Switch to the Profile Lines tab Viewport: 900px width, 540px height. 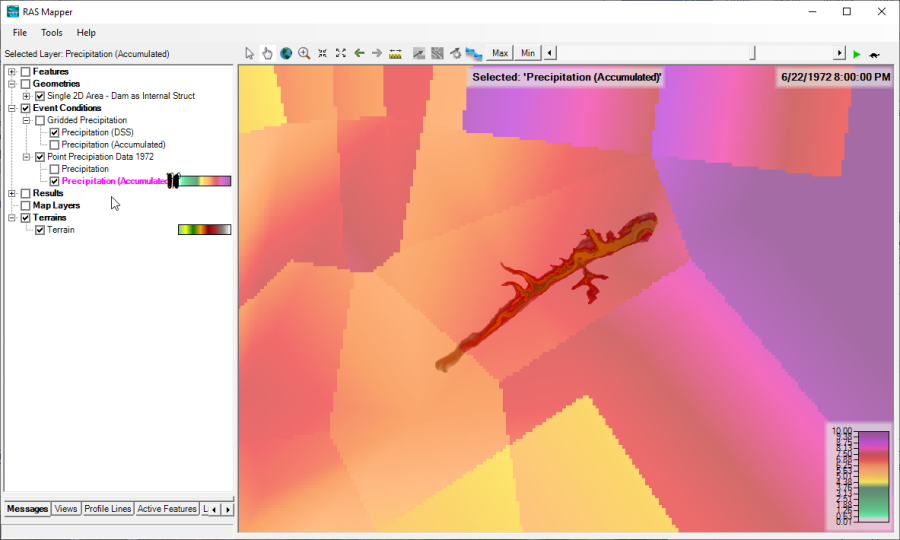pos(107,509)
